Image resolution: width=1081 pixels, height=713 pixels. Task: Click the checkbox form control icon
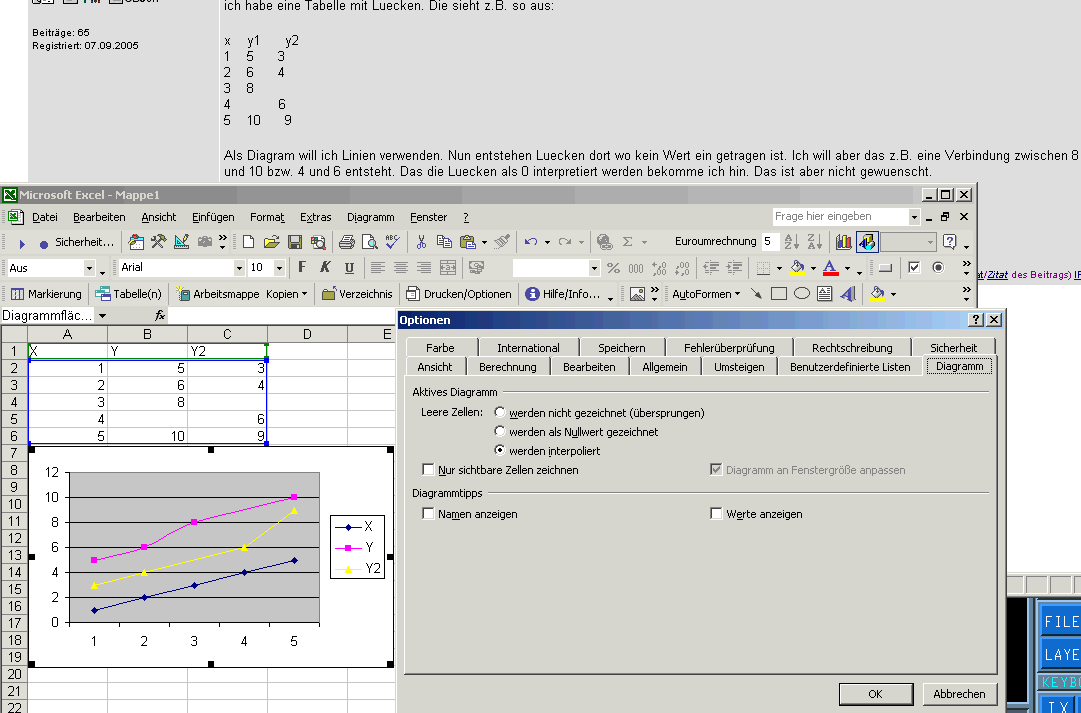[x=914, y=268]
